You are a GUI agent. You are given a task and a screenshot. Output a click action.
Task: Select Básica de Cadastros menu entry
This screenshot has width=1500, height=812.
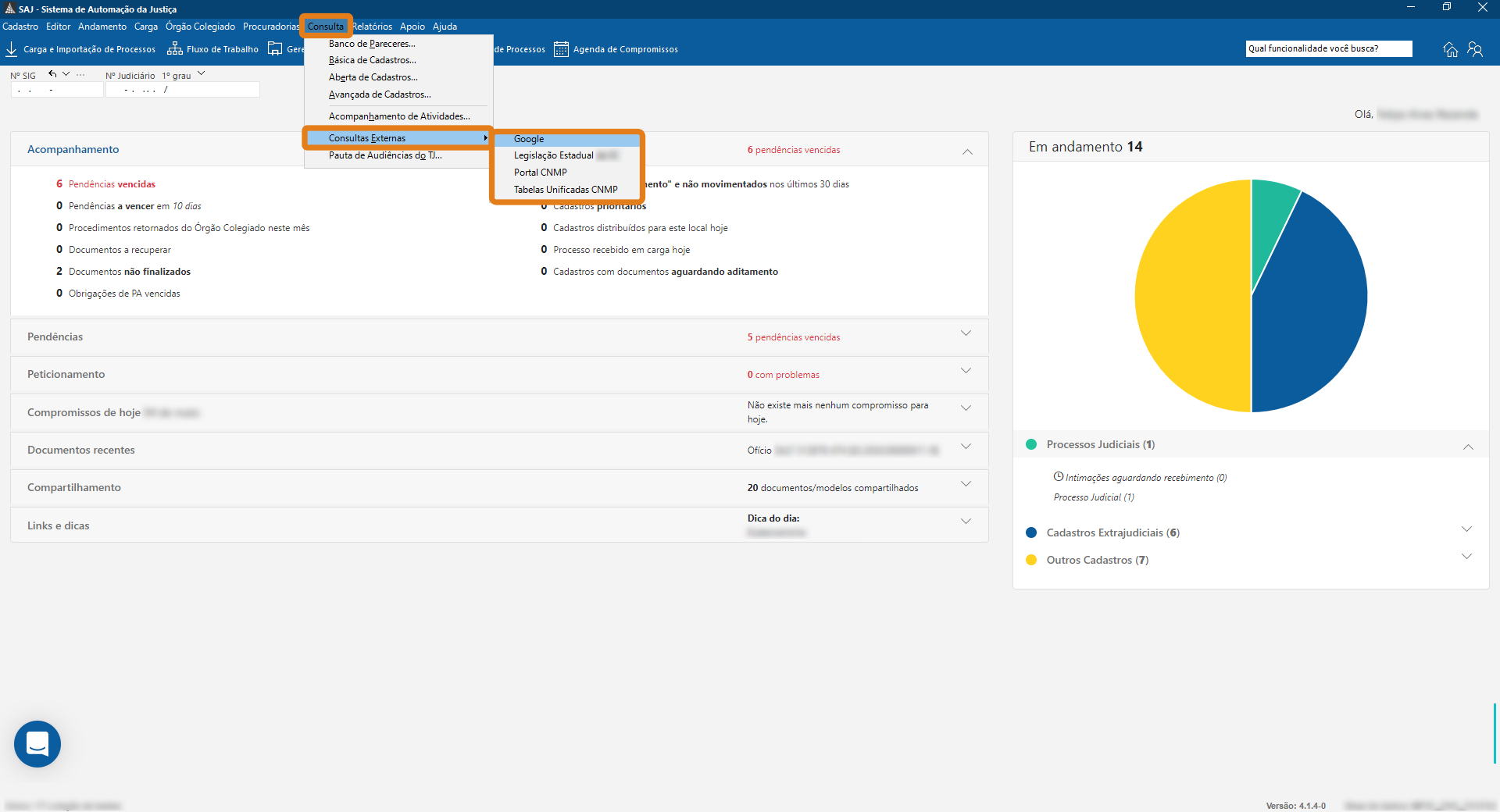pos(398,60)
